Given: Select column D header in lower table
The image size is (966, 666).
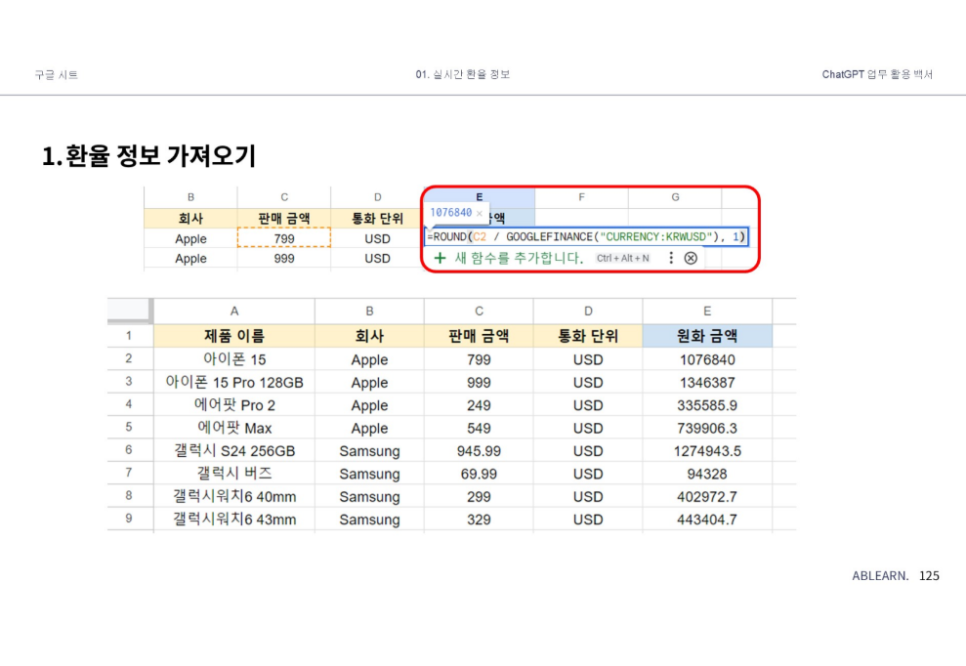Looking at the screenshot, I should point(588,311).
